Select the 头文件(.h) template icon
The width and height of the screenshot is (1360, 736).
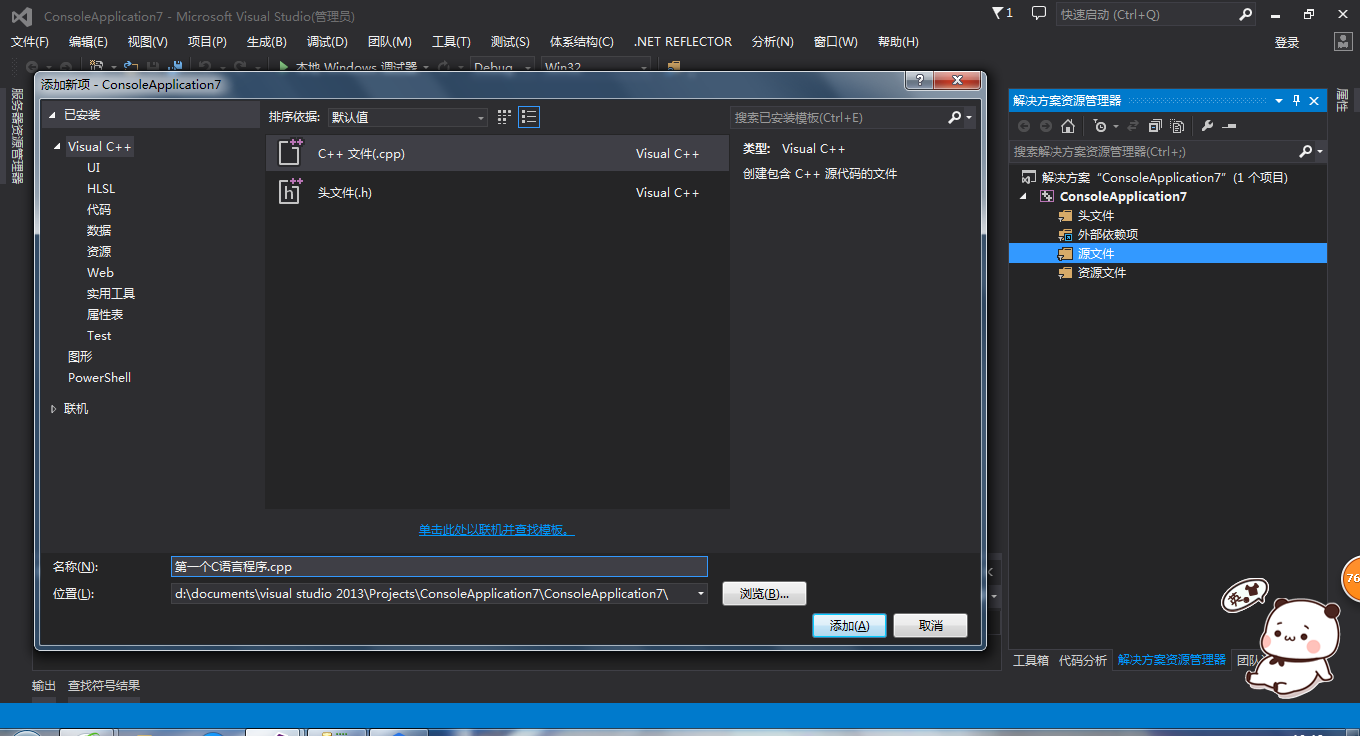tap(290, 192)
